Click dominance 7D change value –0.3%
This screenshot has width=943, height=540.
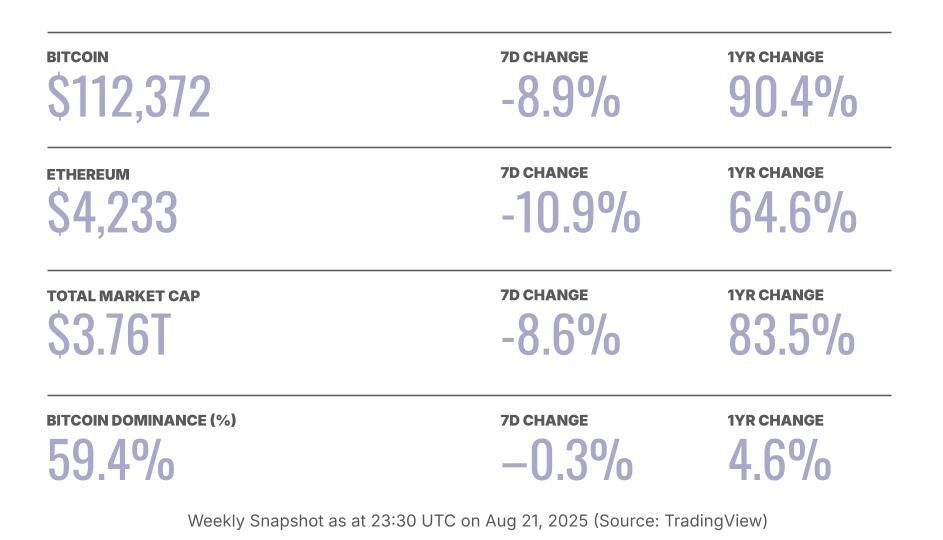click(x=566, y=461)
